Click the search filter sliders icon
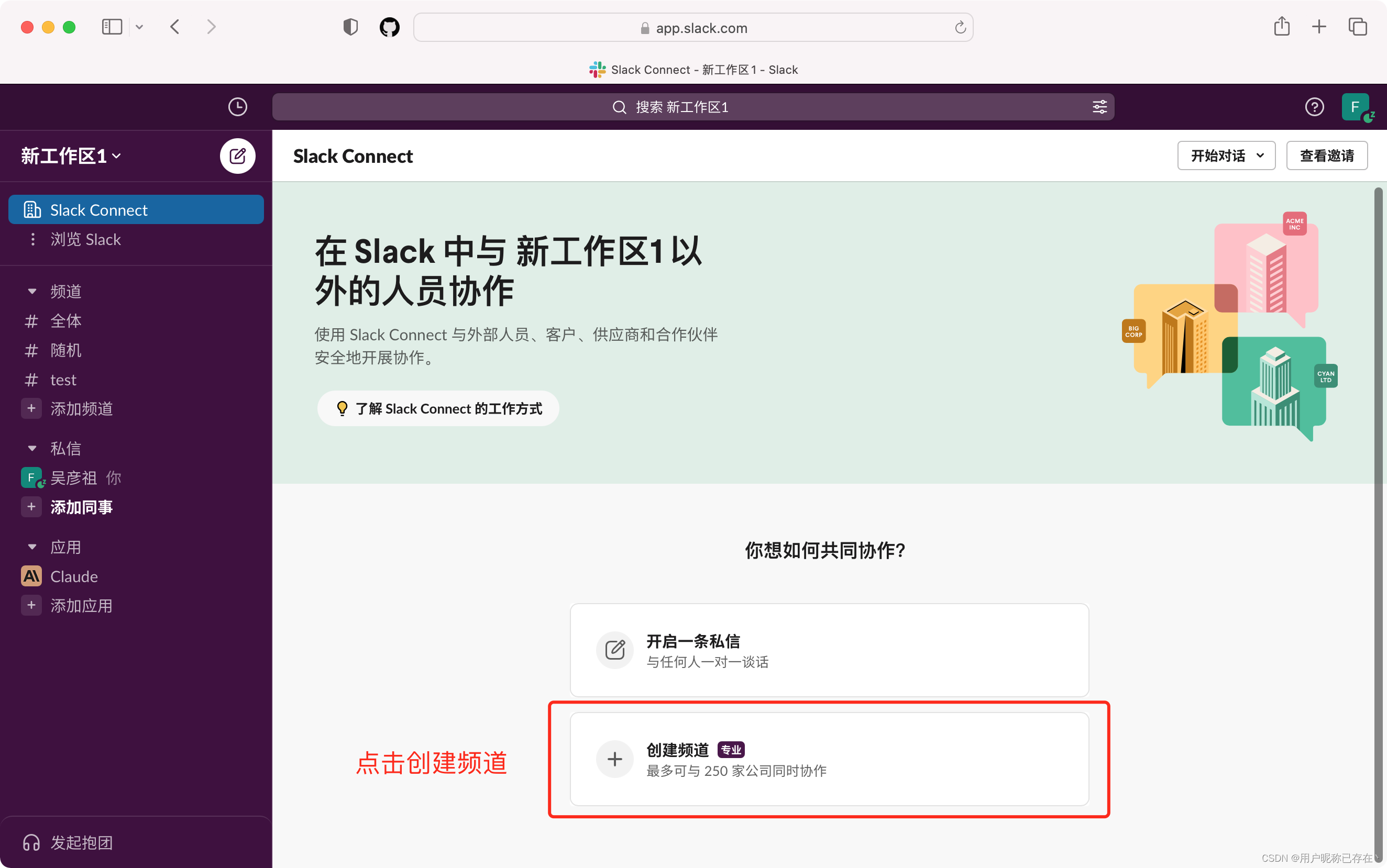The width and height of the screenshot is (1387, 868). (1100, 107)
